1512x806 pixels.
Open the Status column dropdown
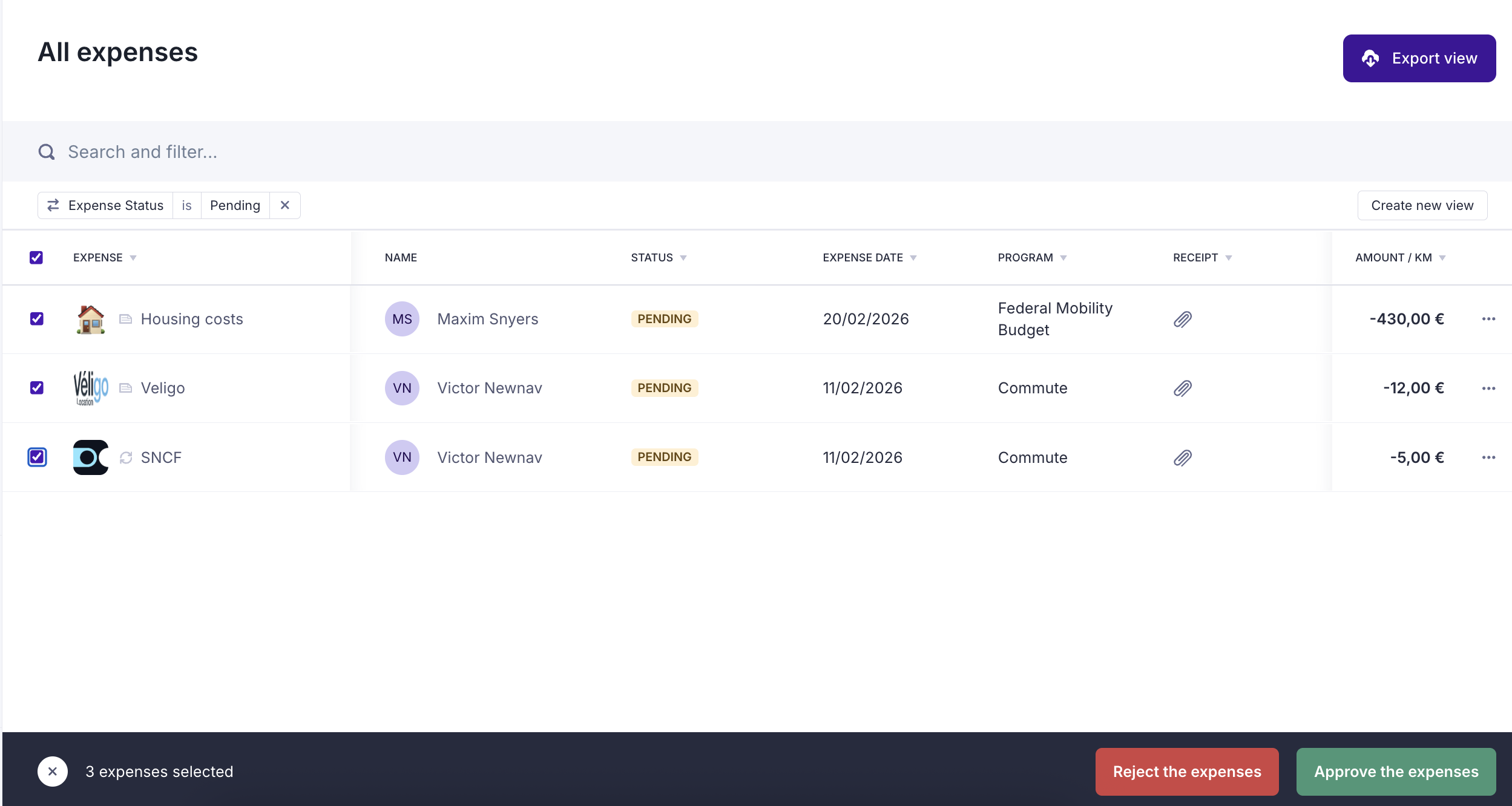[x=683, y=258]
